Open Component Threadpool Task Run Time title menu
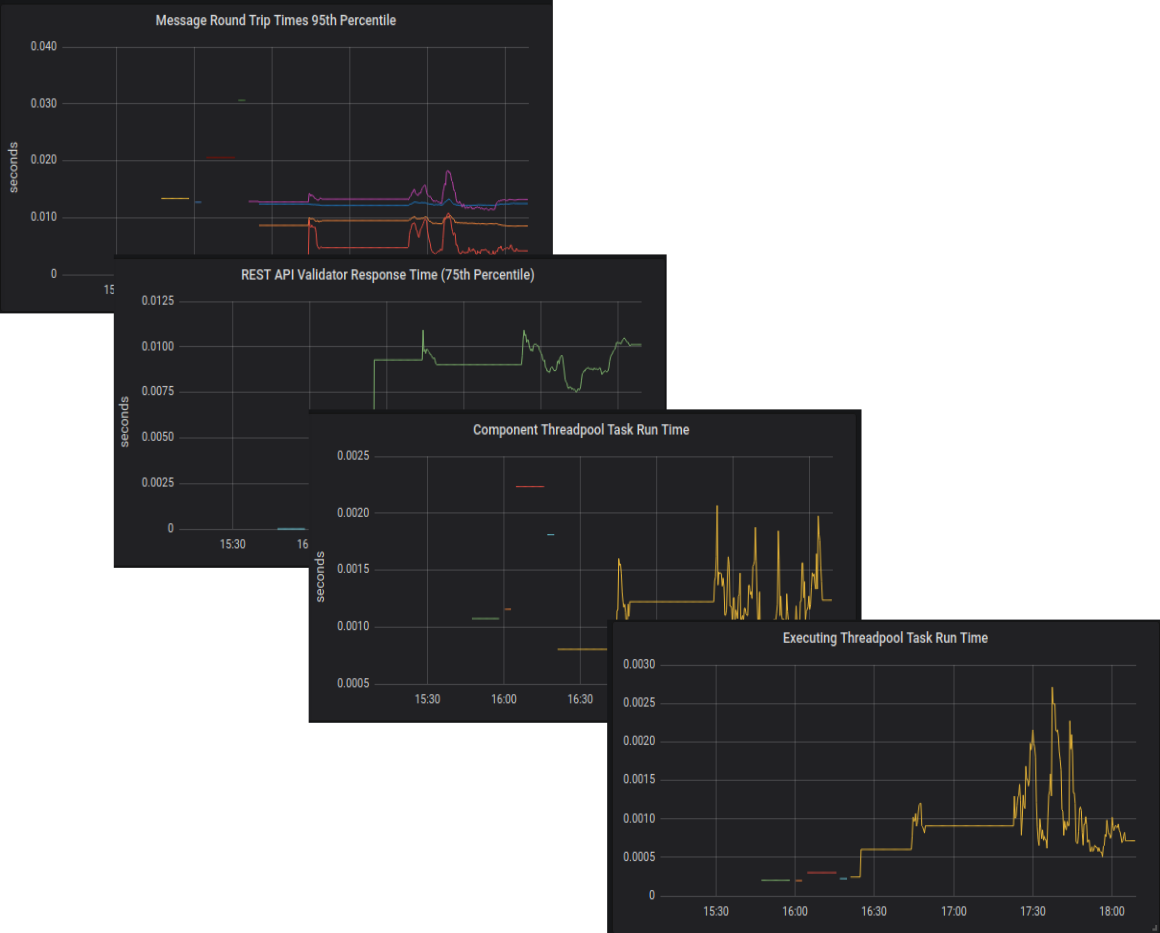Image resolution: width=1160 pixels, height=933 pixels. click(581, 430)
